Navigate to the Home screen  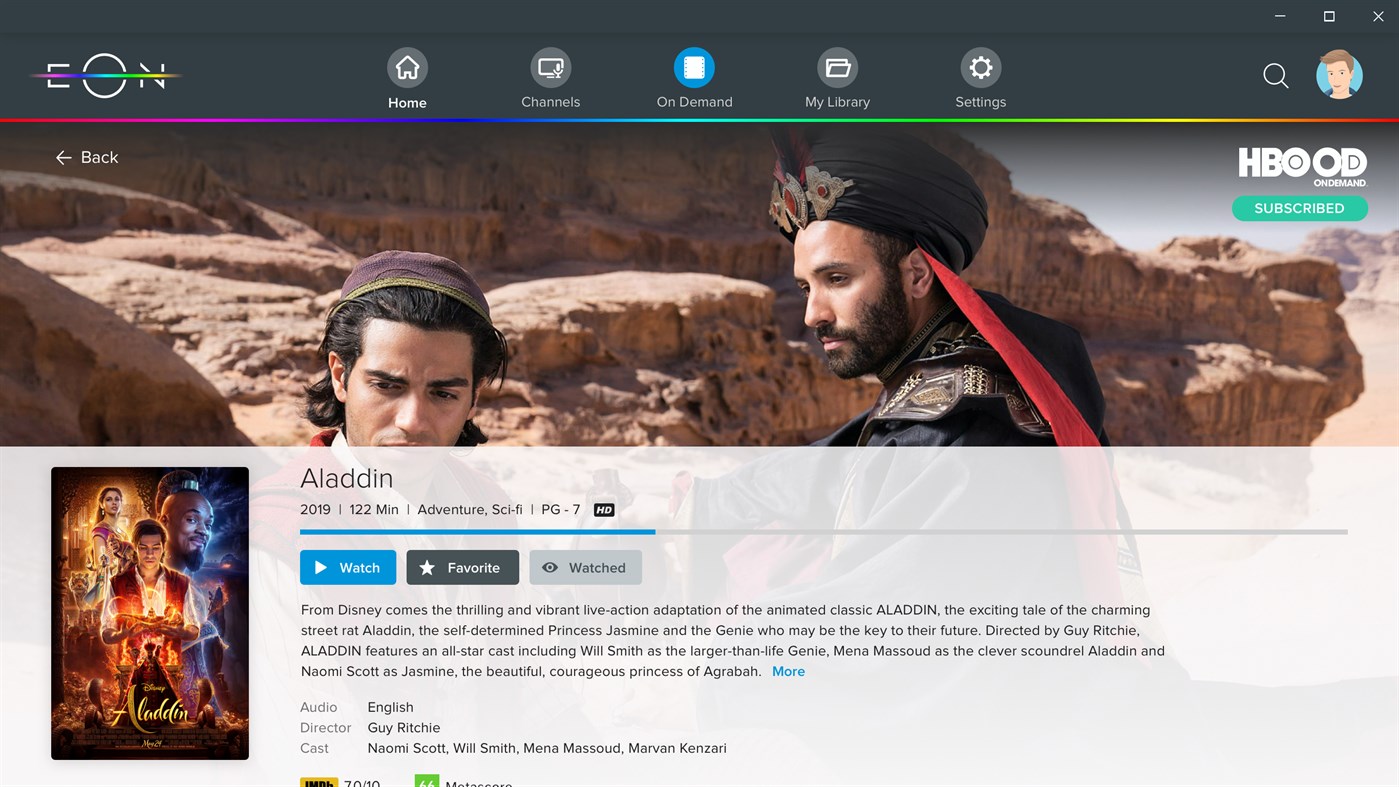coord(407,75)
